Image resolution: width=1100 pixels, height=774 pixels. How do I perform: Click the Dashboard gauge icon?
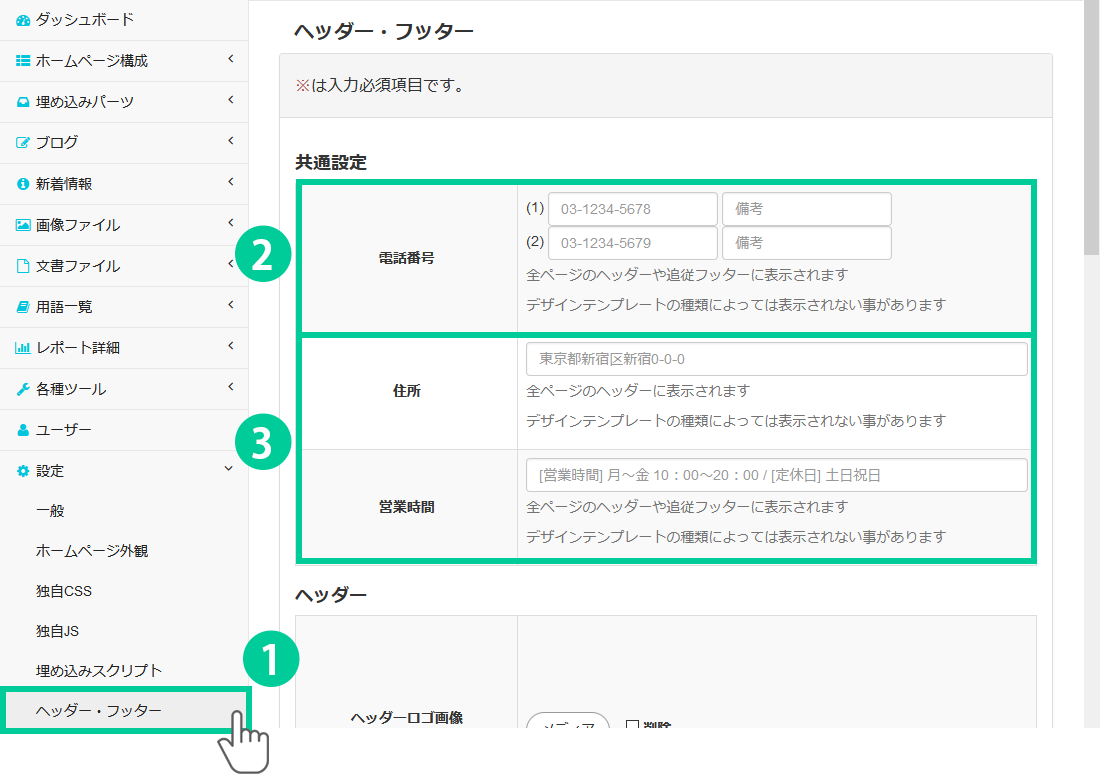pyautogui.click(x=23, y=20)
